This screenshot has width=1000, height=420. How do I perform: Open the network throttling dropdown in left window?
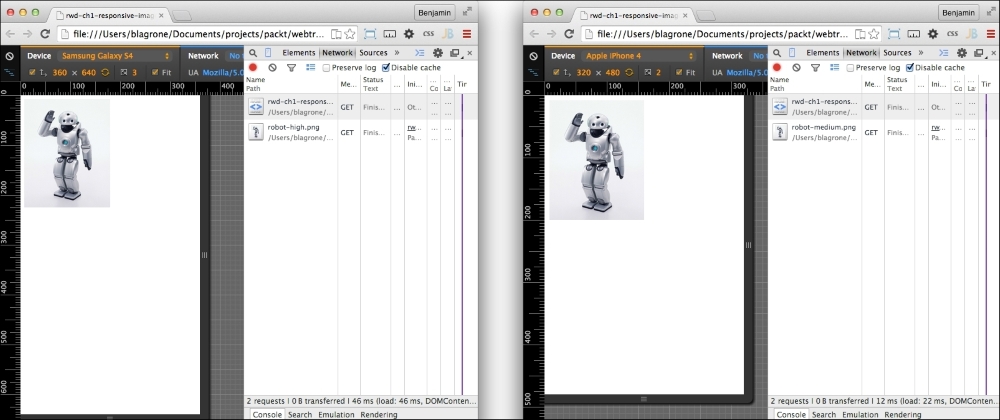(233, 56)
